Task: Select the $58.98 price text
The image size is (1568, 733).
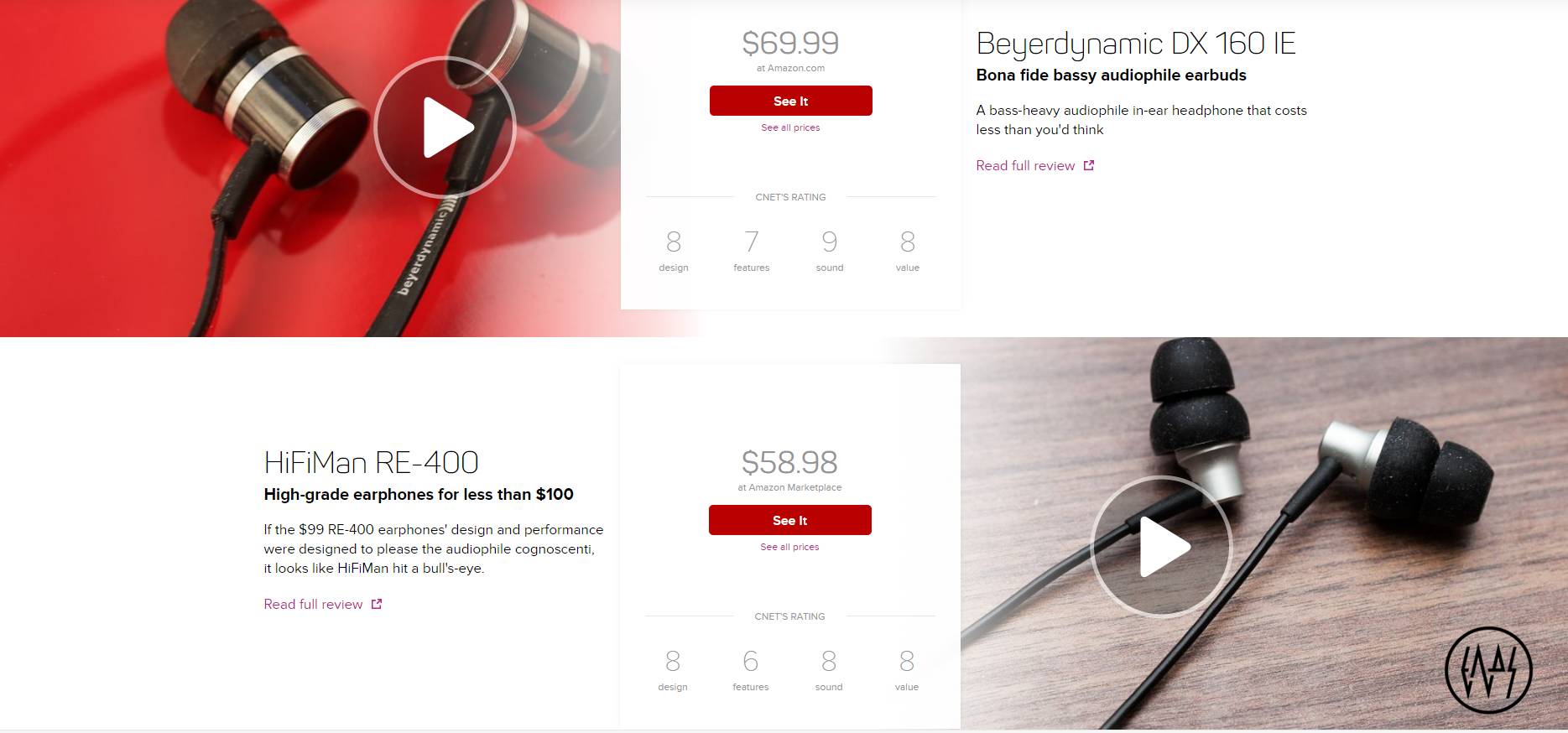Action: coord(789,462)
